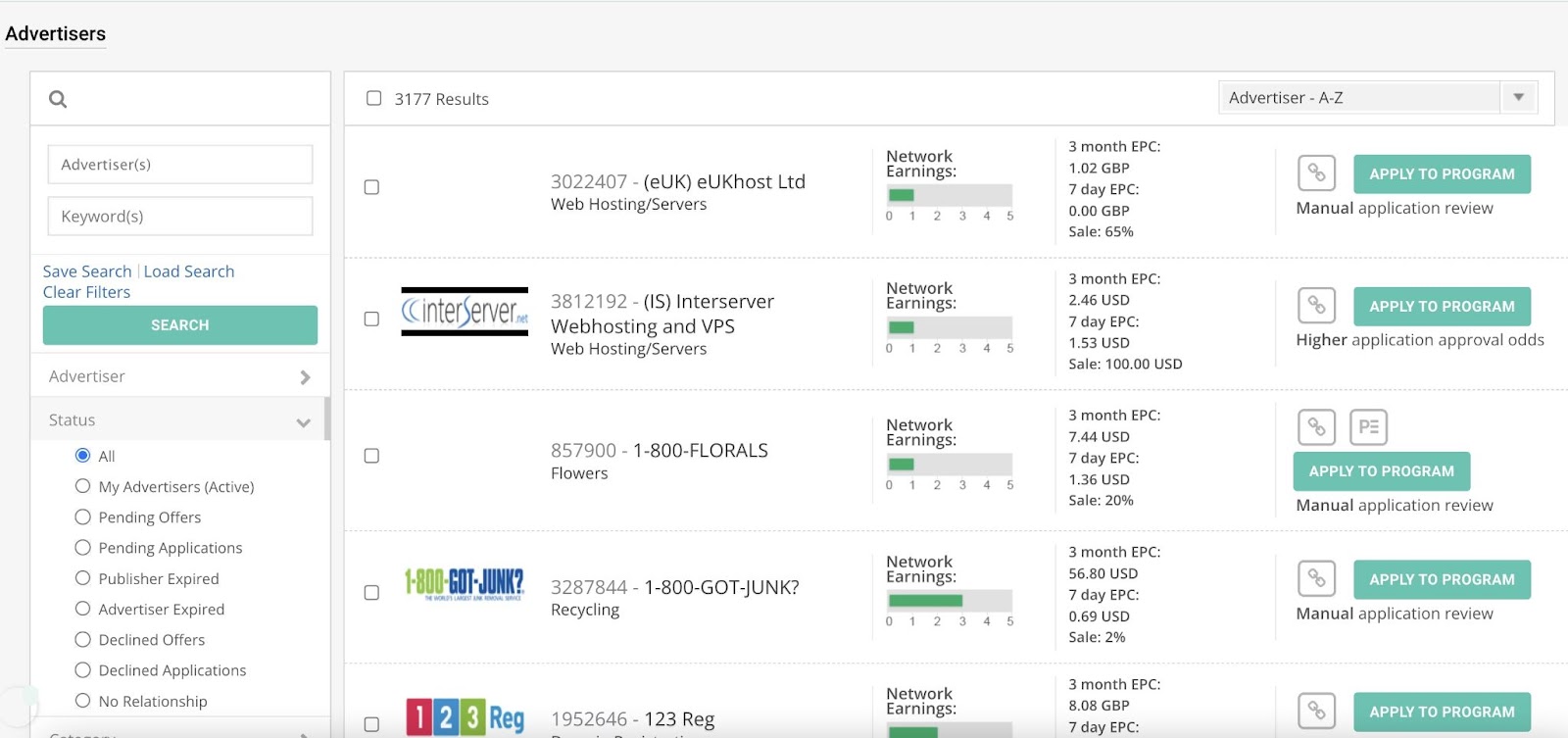Select Advertiser Expired status
The height and width of the screenshot is (738, 1568).
82,609
